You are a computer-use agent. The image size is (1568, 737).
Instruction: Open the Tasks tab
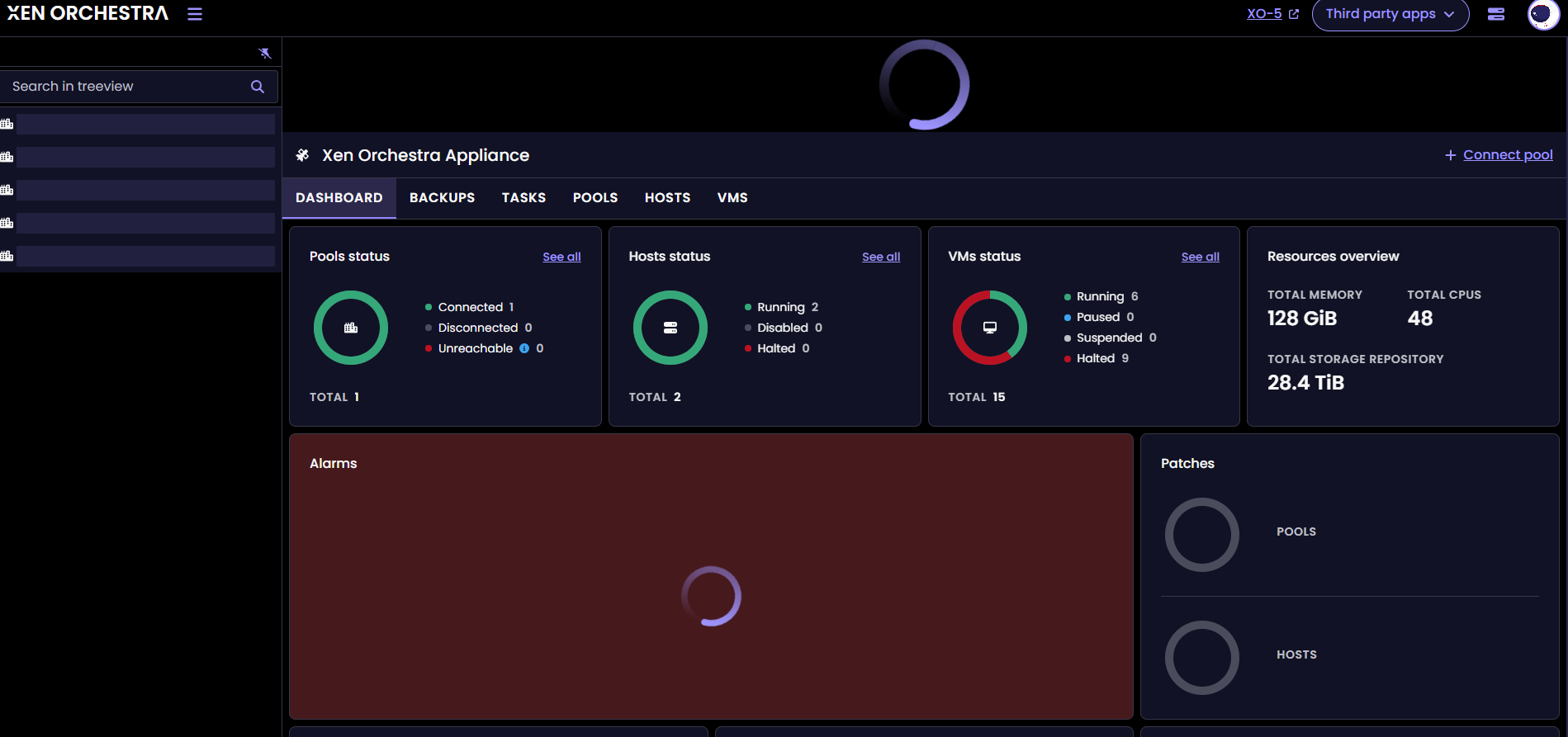point(523,198)
